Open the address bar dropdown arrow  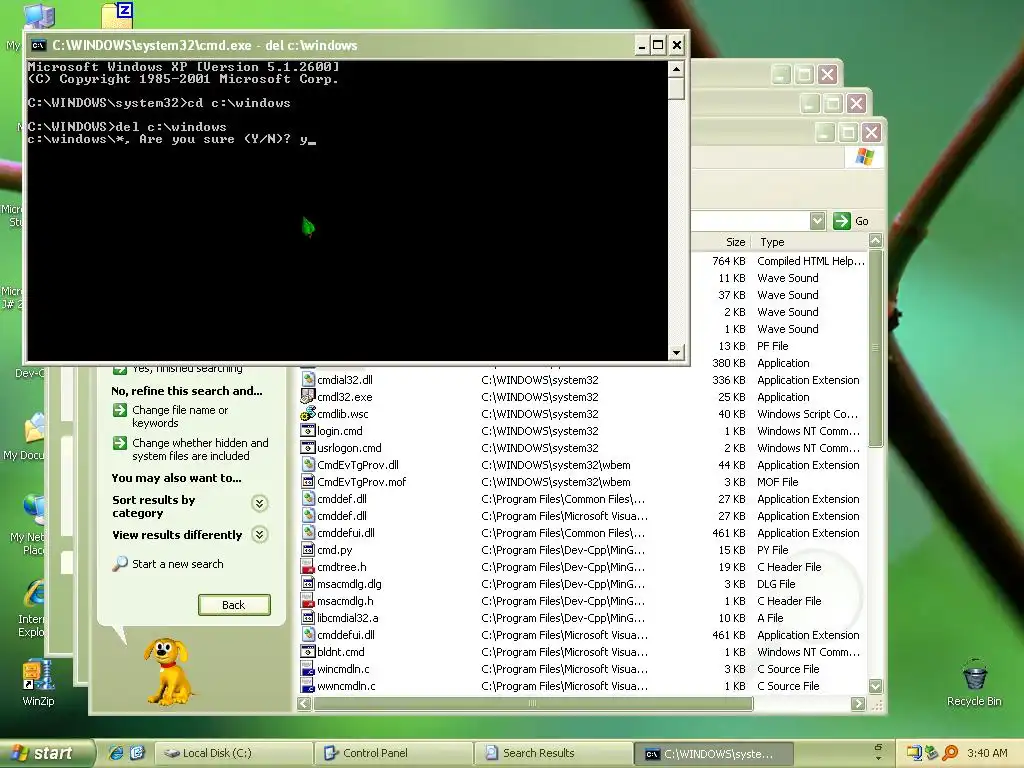(x=817, y=221)
